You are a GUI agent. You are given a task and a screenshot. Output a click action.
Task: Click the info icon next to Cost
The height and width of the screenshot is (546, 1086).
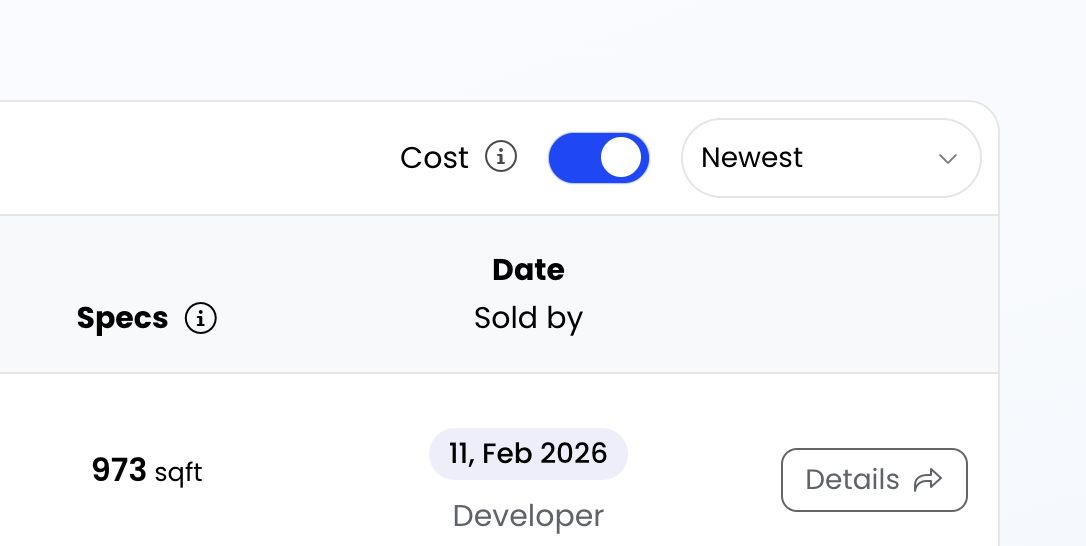(501, 157)
